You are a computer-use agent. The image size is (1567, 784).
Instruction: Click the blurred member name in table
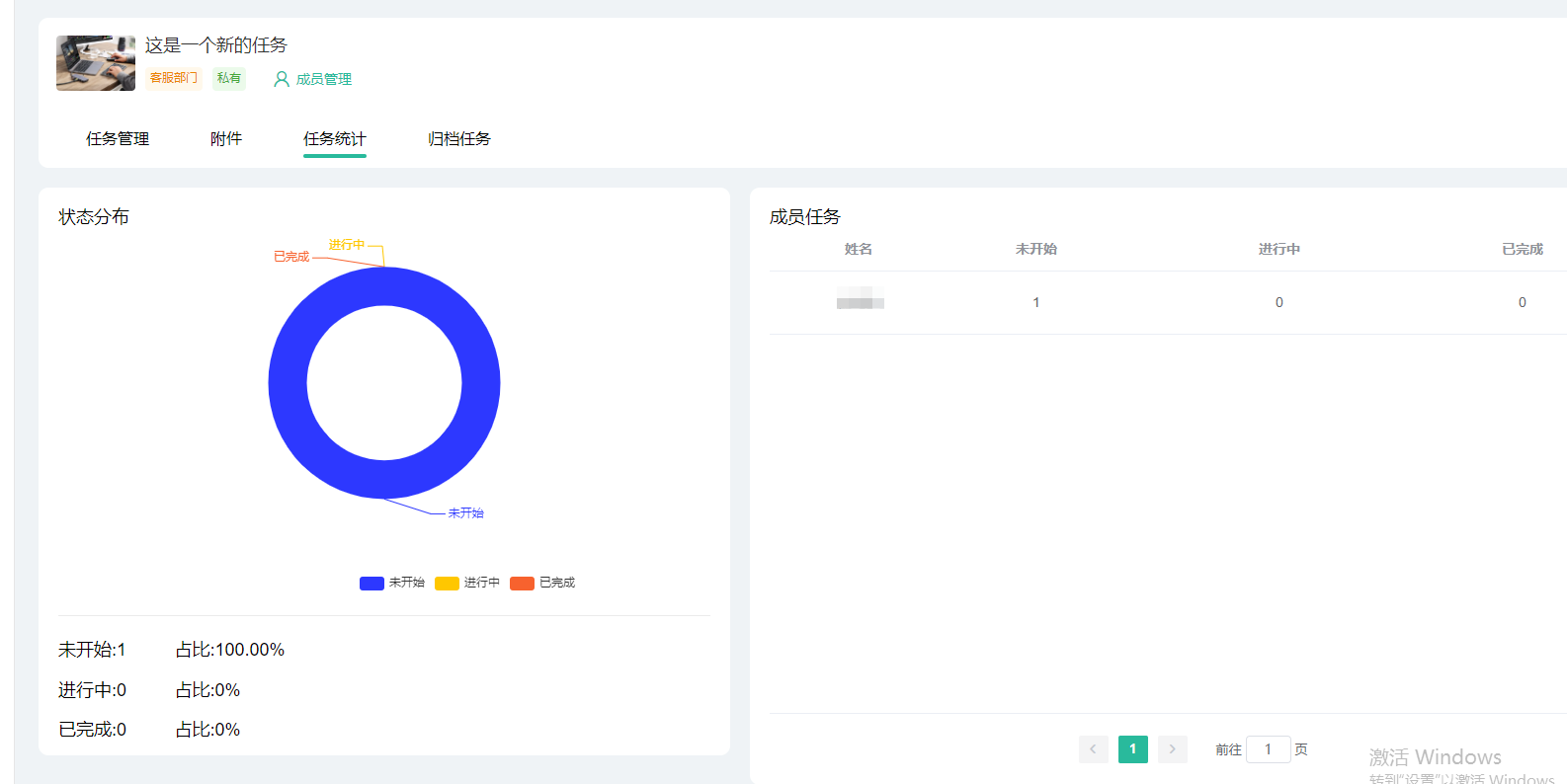860,302
